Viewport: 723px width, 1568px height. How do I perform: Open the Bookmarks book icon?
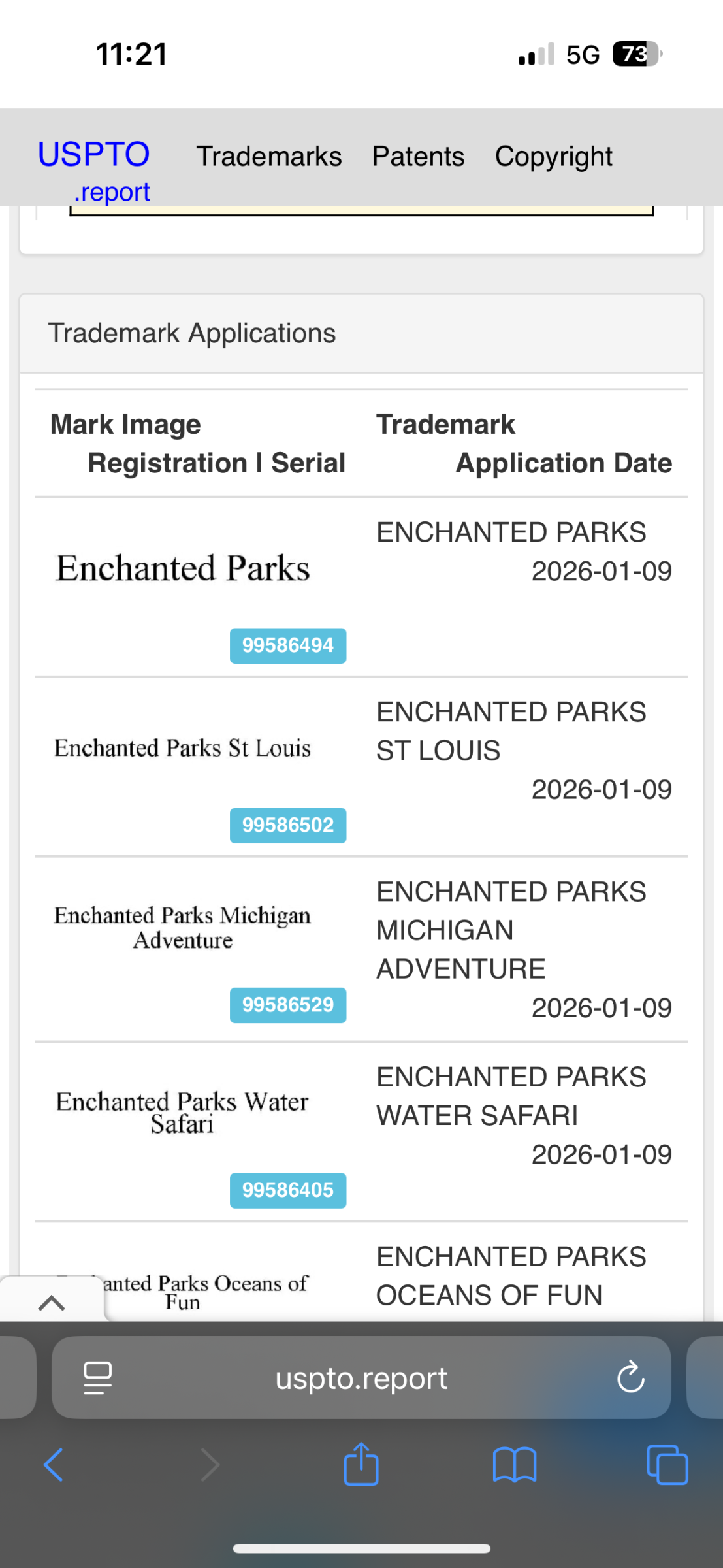click(x=515, y=1465)
